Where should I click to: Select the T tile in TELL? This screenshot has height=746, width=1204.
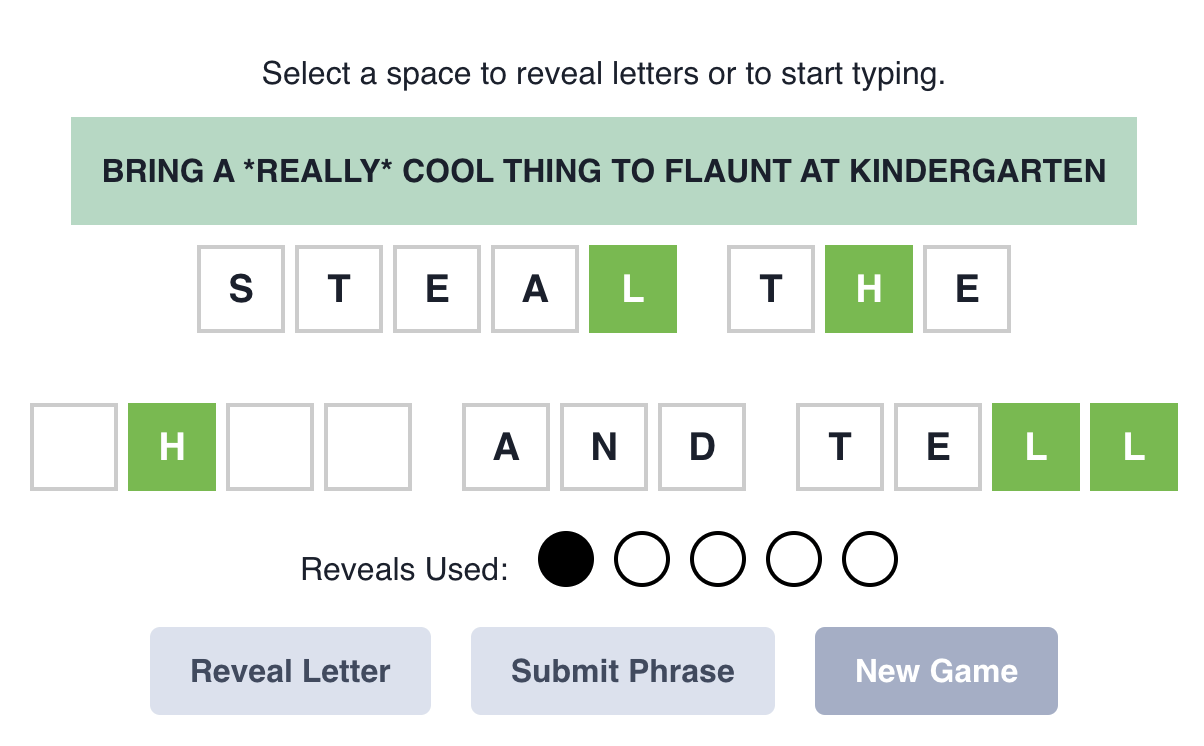[x=839, y=446]
